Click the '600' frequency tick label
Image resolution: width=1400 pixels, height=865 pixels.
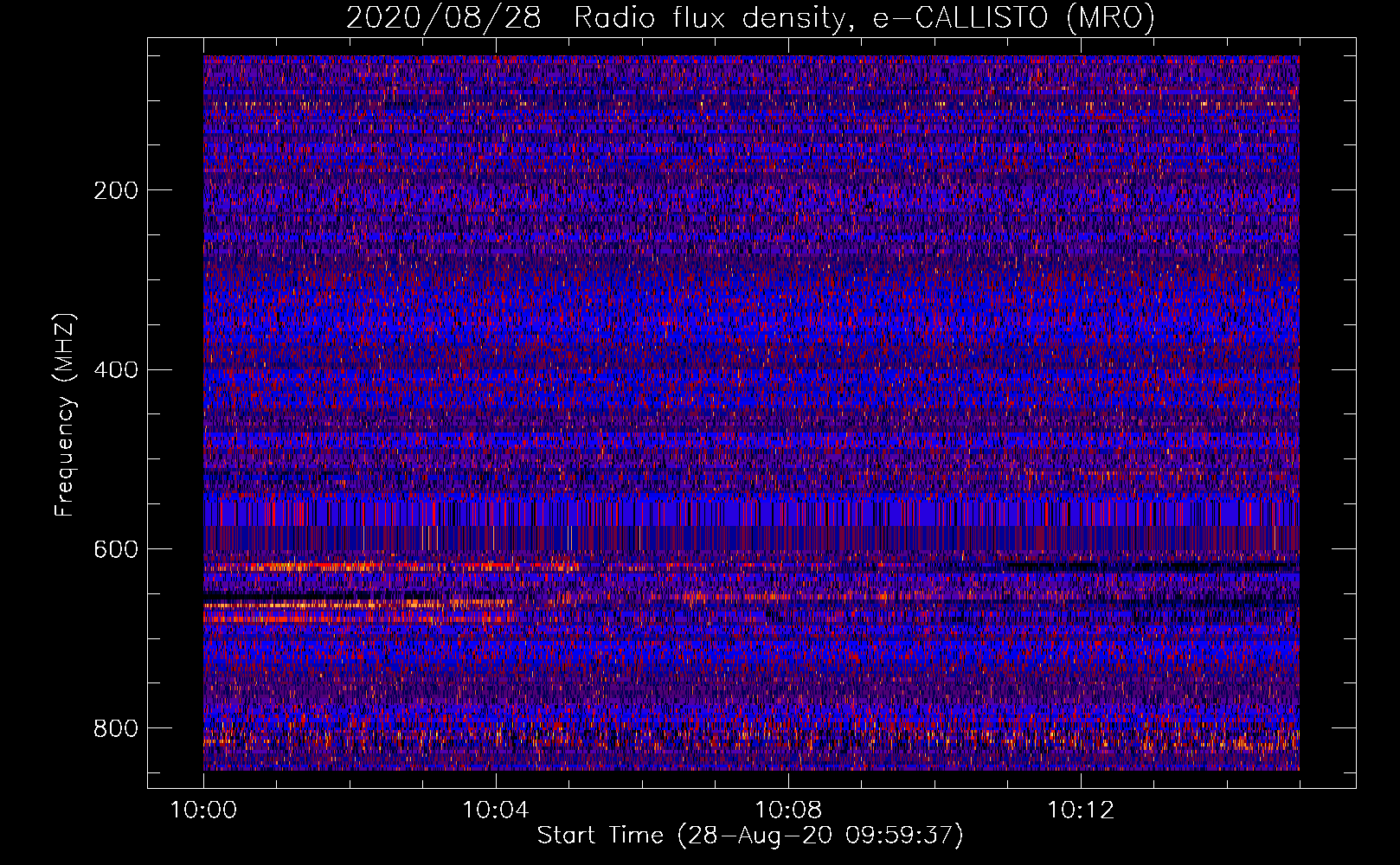tap(116, 549)
